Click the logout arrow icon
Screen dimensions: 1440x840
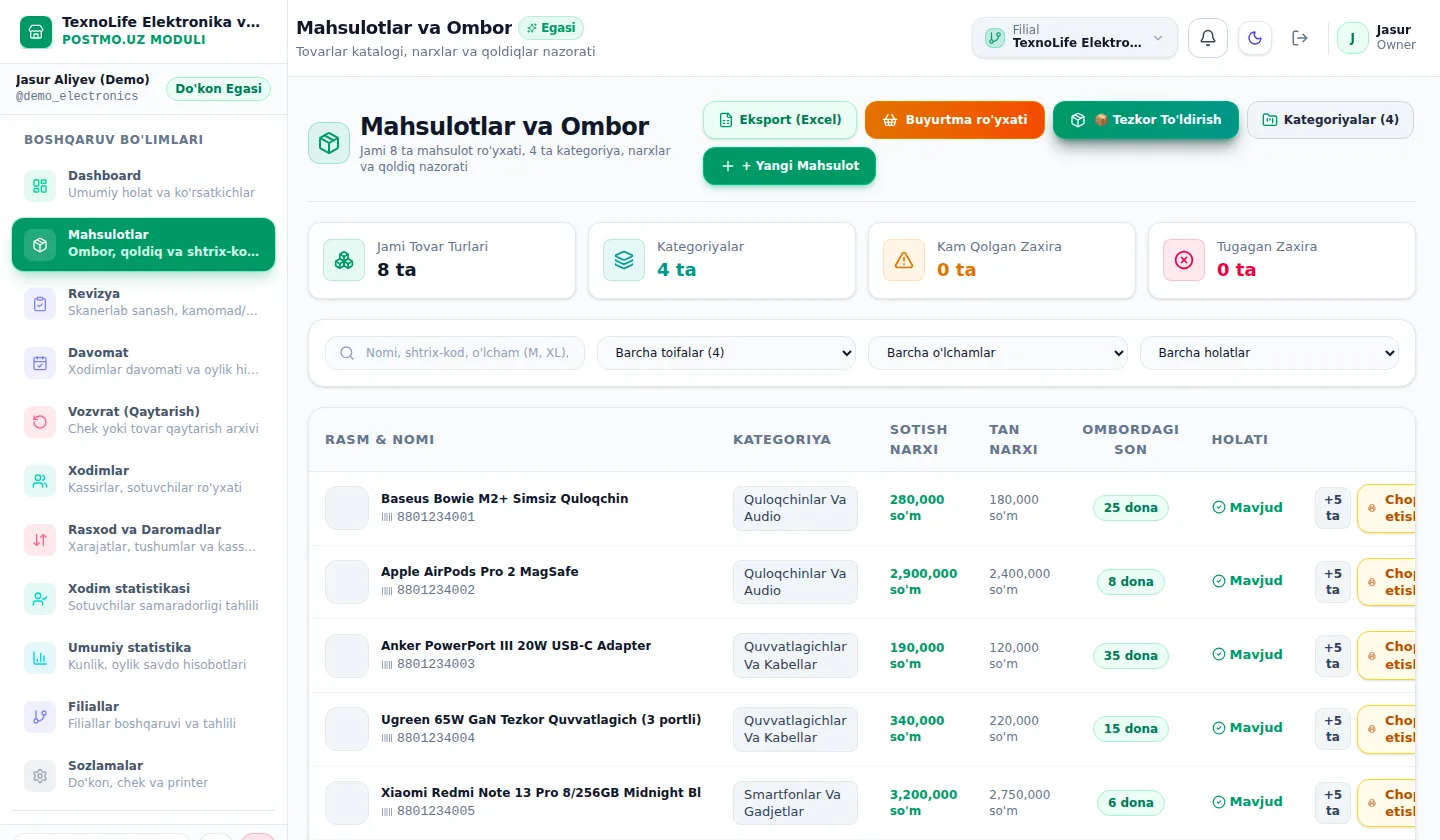point(1300,38)
